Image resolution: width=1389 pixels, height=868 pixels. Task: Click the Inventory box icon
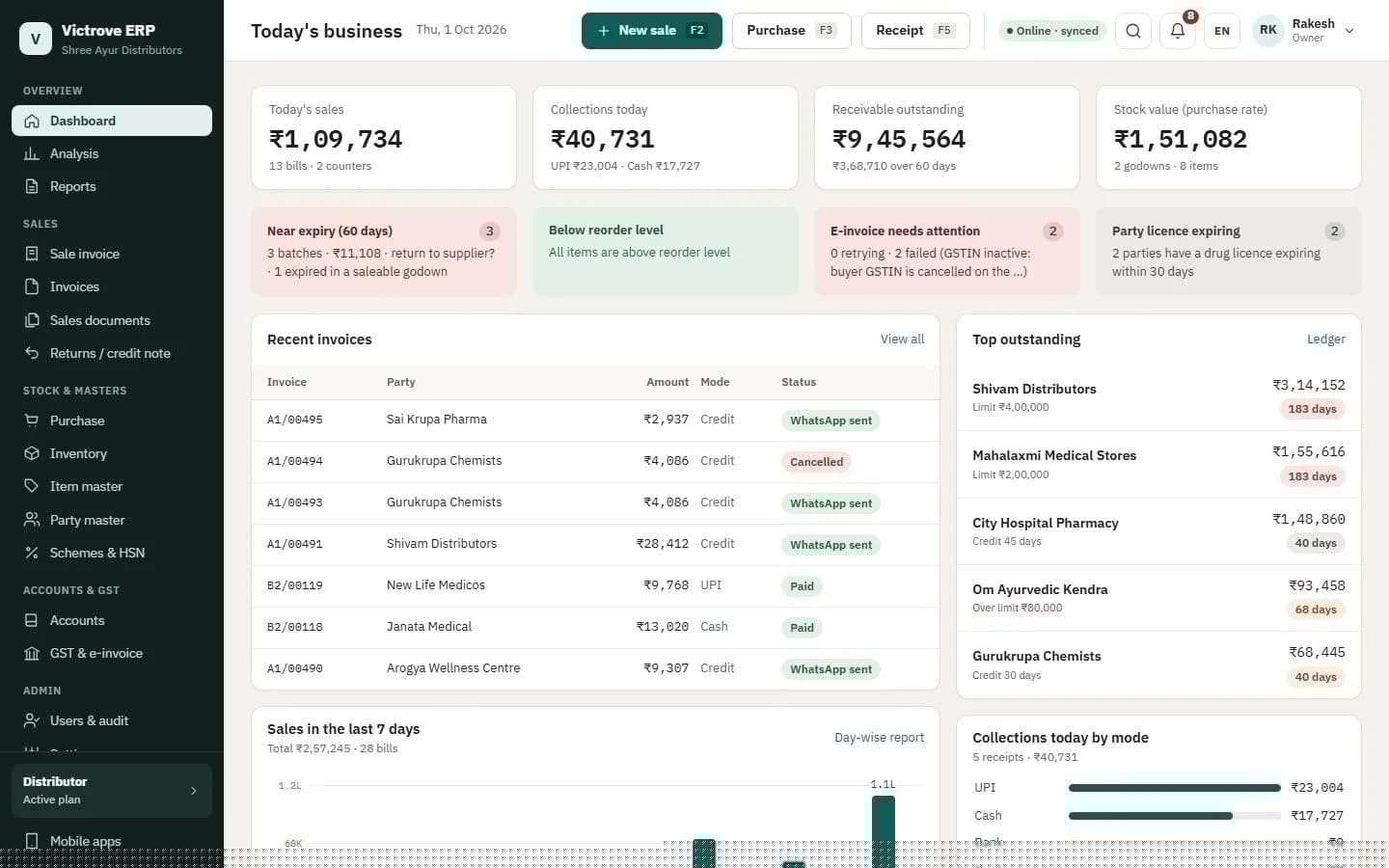click(32, 453)
